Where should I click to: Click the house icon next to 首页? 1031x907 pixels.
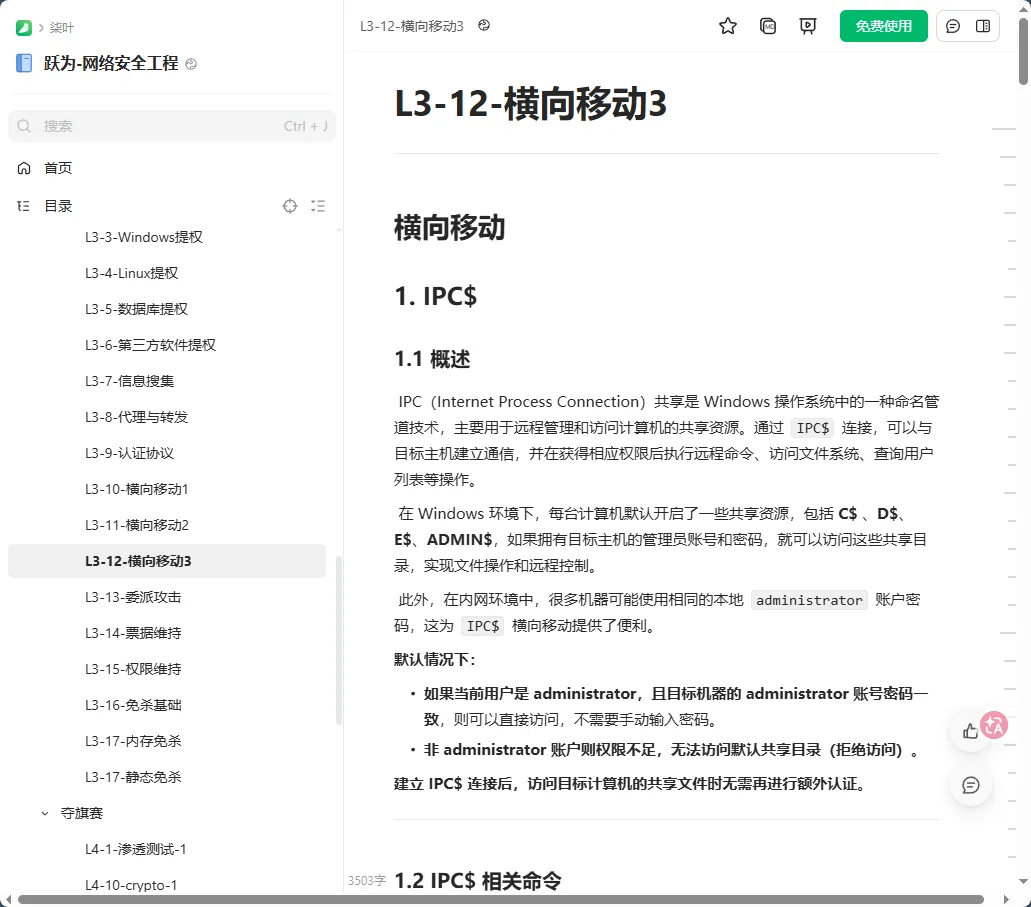pyautogui.click(x=24, y=168)
